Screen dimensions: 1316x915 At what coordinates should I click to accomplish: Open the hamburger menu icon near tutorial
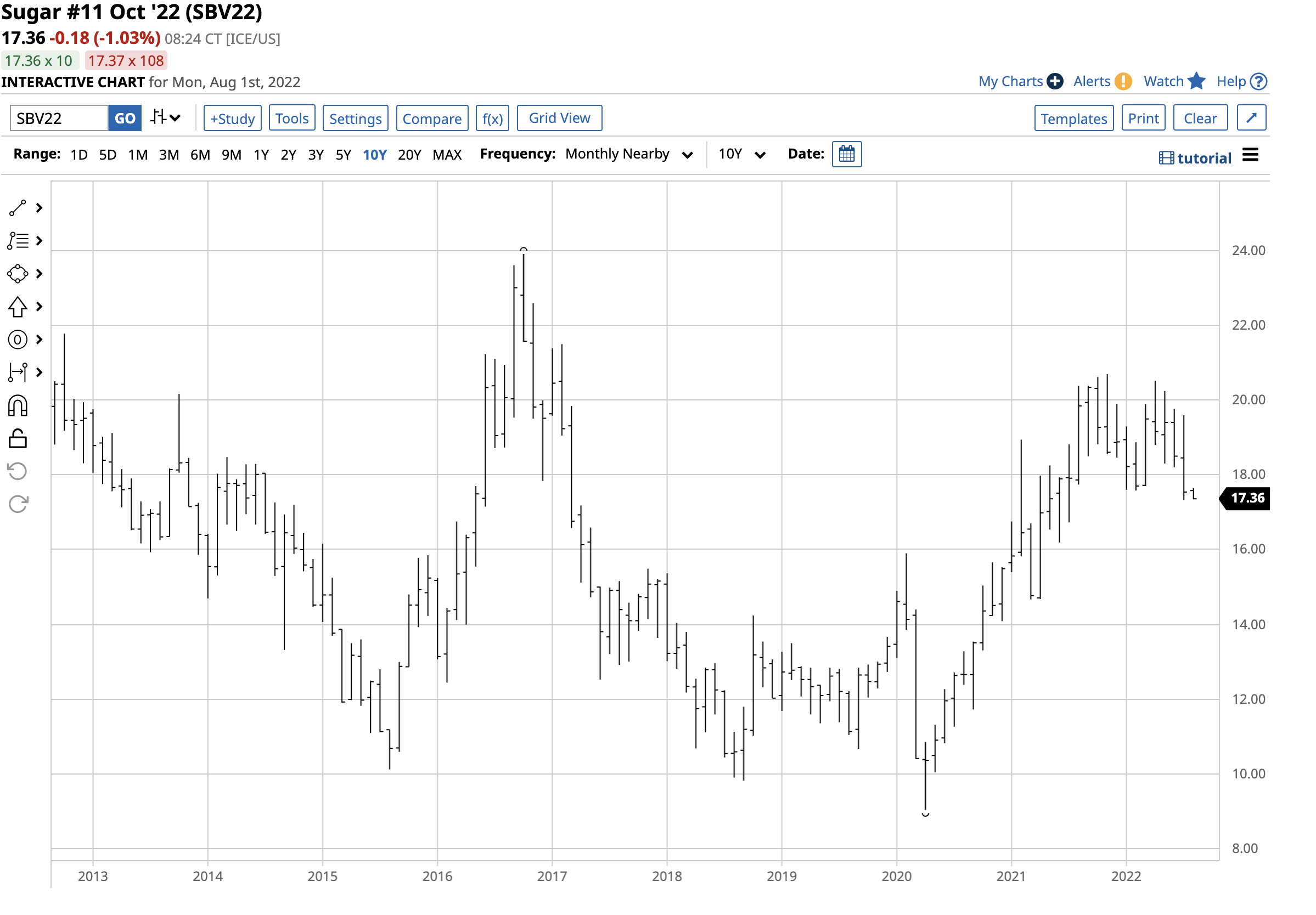[1250, 155]
